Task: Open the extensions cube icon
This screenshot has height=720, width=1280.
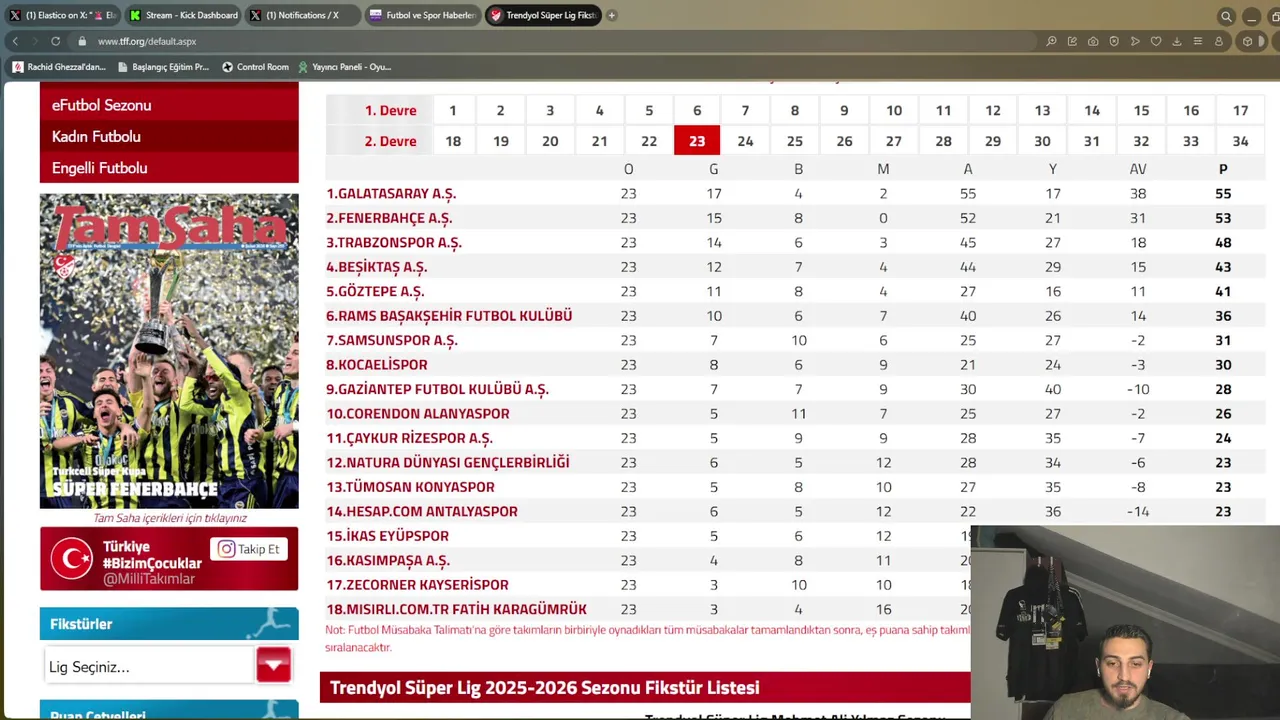Action: pos(1247,41)
